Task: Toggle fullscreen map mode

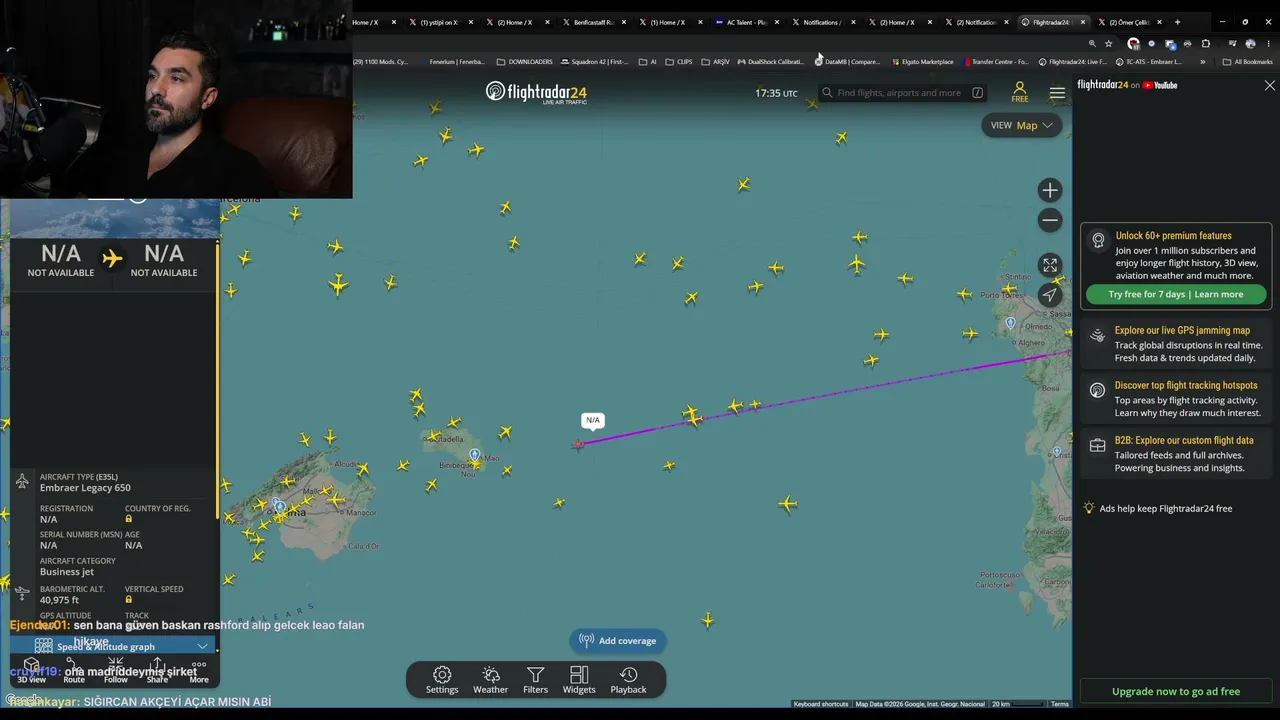Action: pyautogui.click(x=1049, y=265)
